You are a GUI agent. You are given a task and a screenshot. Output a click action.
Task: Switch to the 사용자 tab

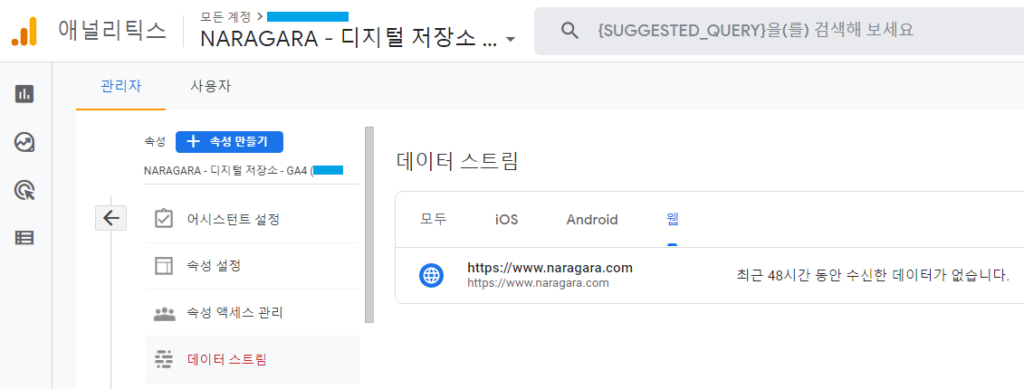point(210,86)
